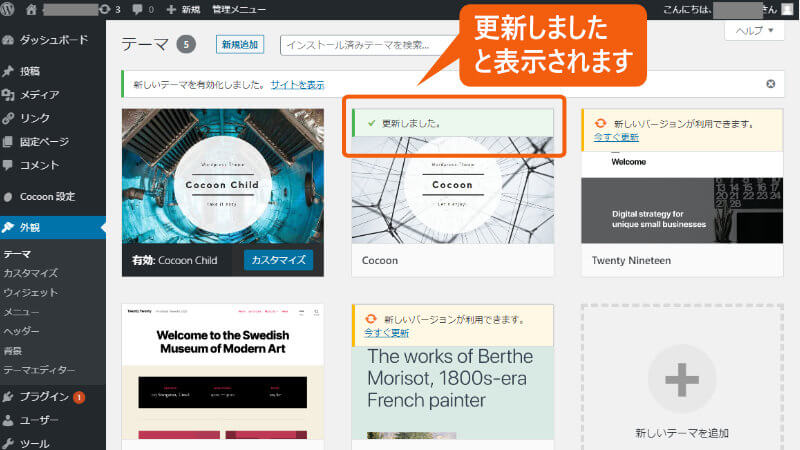Open the リンク menu label

(35, 118)
